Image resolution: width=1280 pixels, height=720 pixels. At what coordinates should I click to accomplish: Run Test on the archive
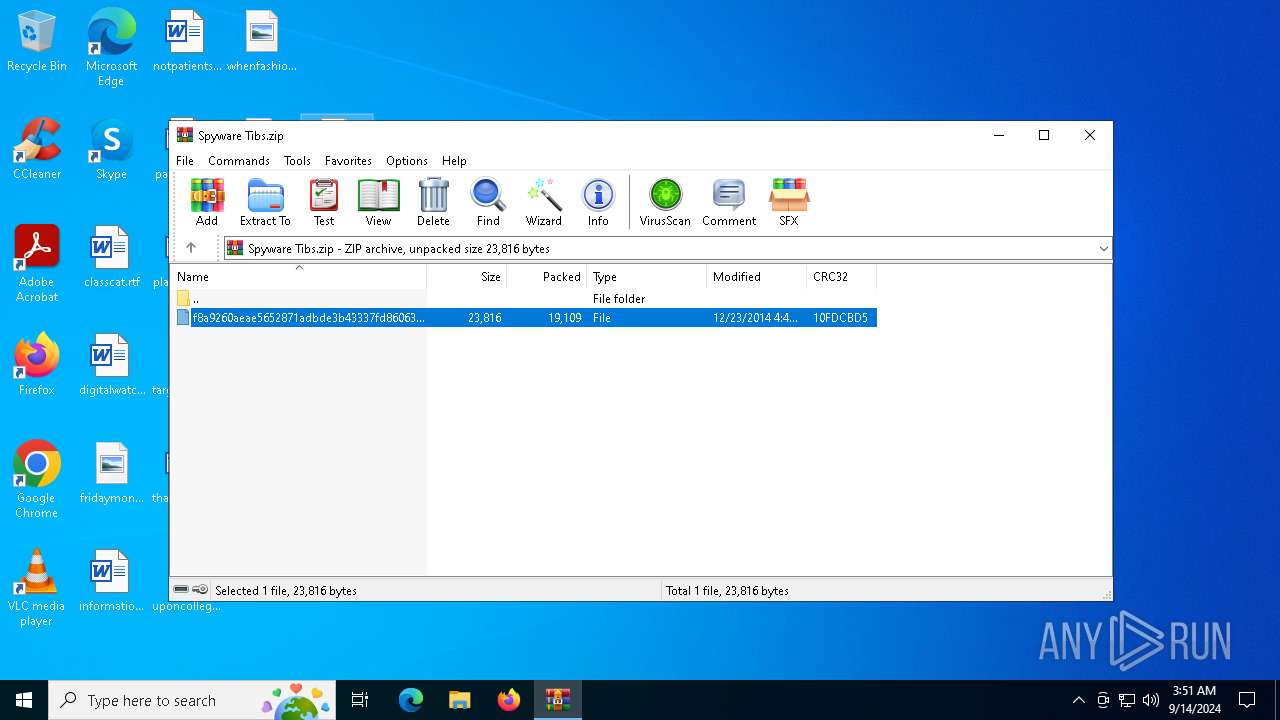(x=324, y=203)
